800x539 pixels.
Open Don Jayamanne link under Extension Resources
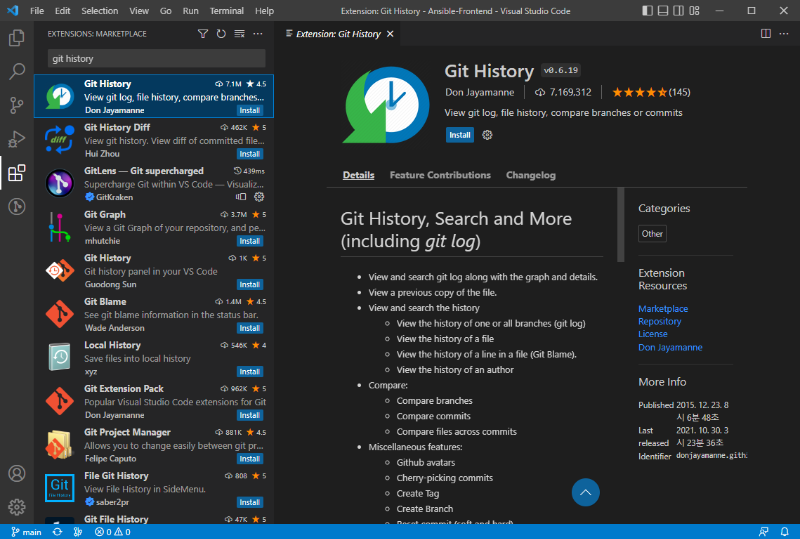coord(670,348)
